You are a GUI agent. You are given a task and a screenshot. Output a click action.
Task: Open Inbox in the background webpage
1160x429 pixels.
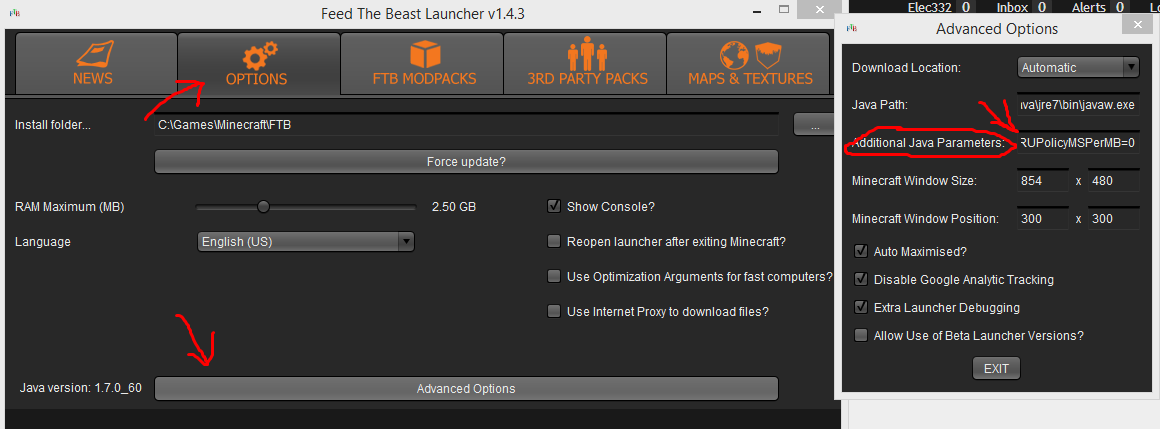coord(1013,7)
